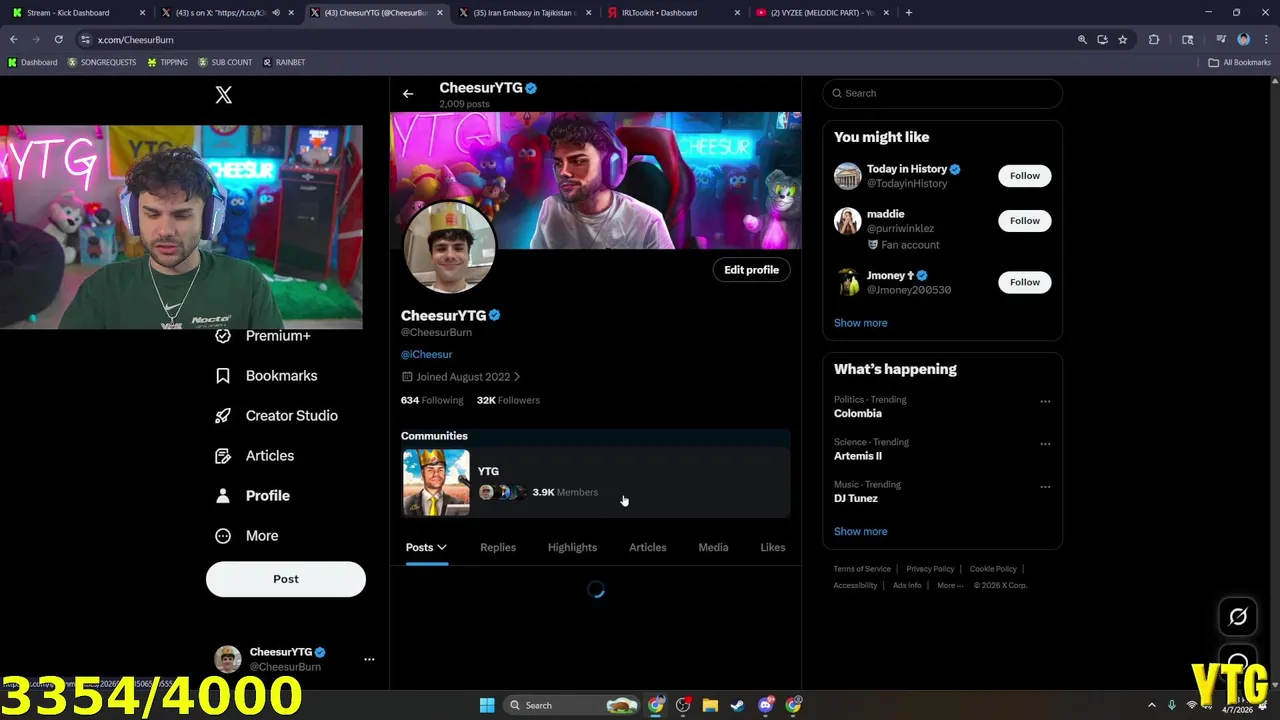
Task: Open Chrome profile avatar menu
Action: click(1244, 40)
